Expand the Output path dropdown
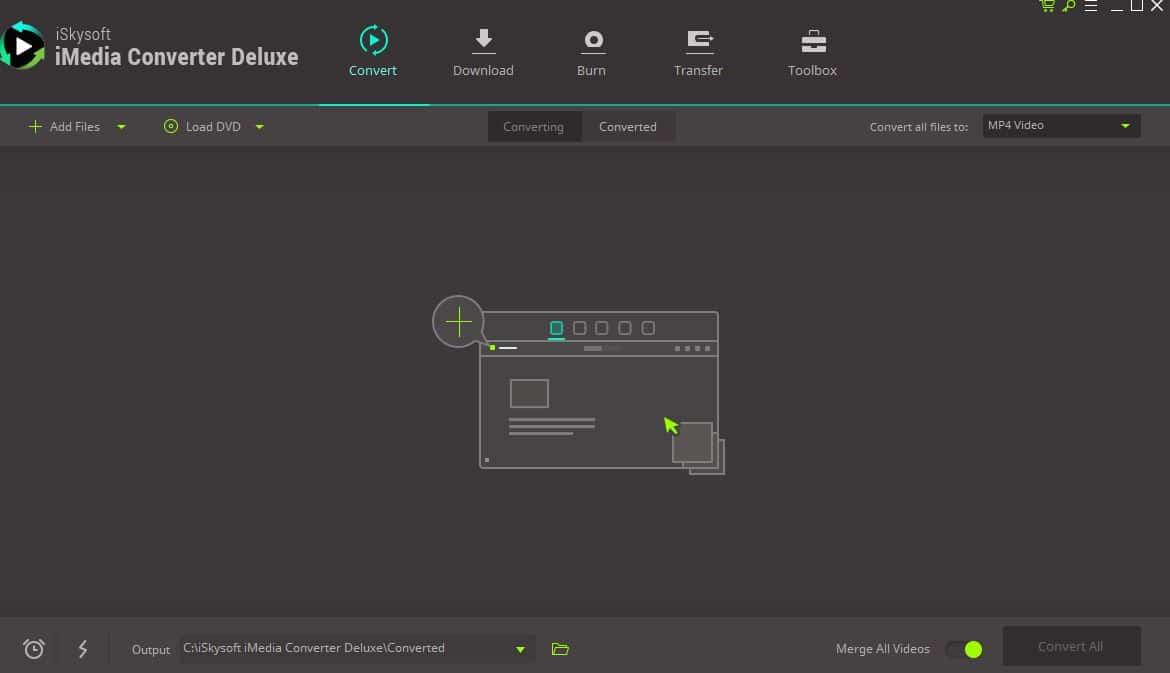This screenshot has width=1170, height=673. click(520, 648)
